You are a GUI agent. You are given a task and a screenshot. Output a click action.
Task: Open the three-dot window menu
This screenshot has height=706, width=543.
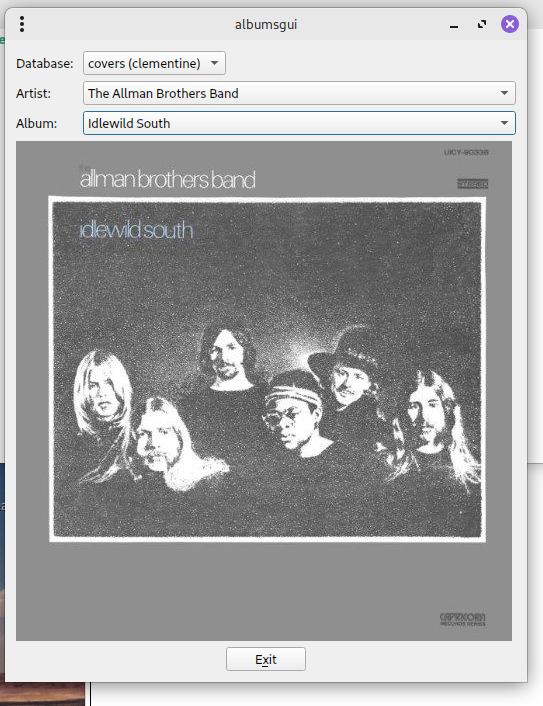[22, 24]
